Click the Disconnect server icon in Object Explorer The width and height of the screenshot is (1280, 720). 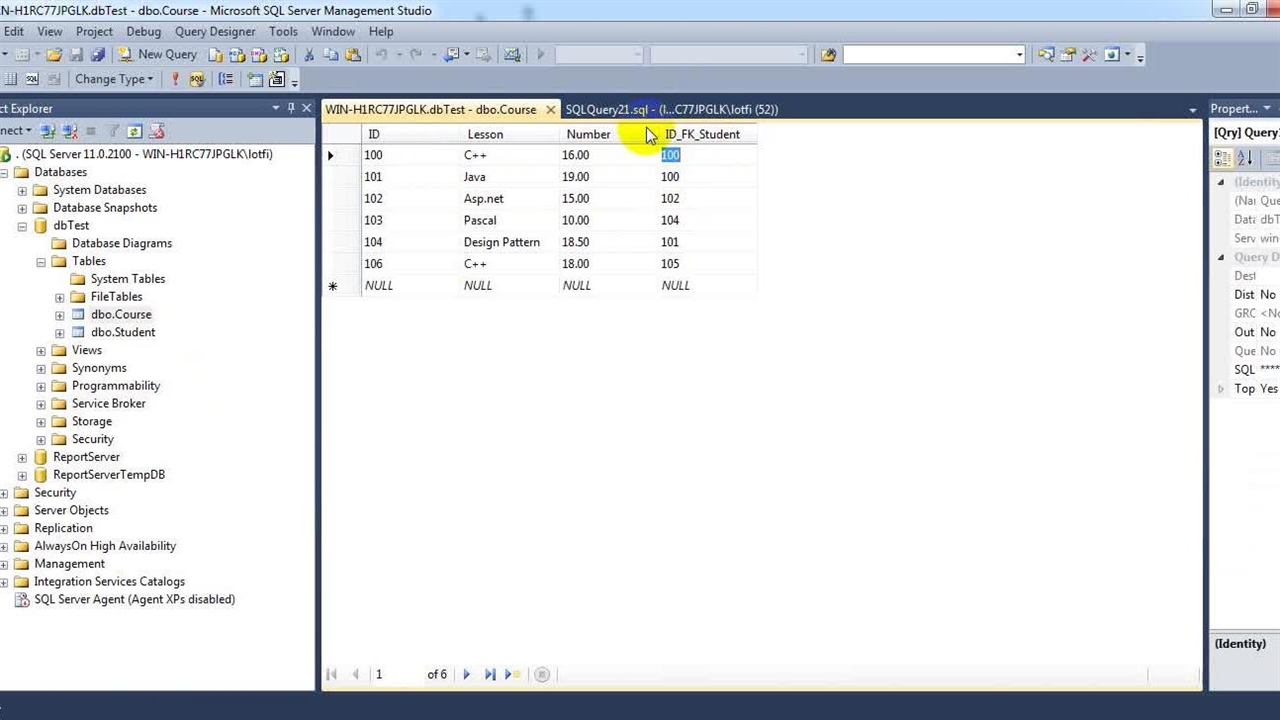pyautogui.click(x=70, y=131)
